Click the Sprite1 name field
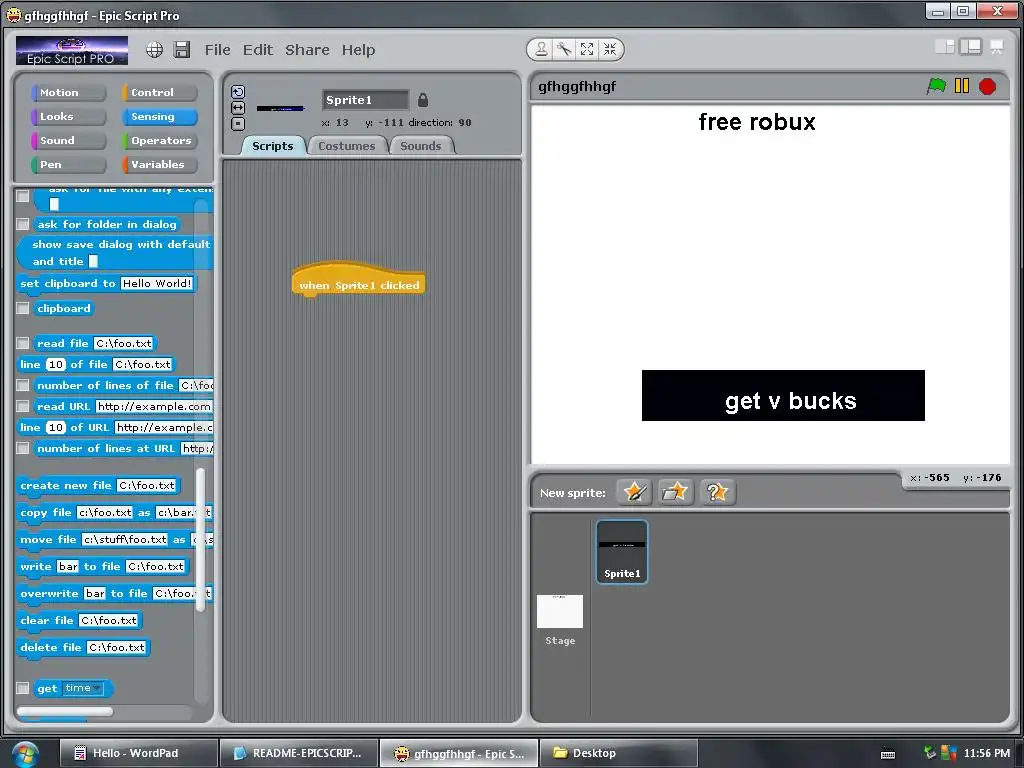The image size is (1024, 768). point(365,100)
